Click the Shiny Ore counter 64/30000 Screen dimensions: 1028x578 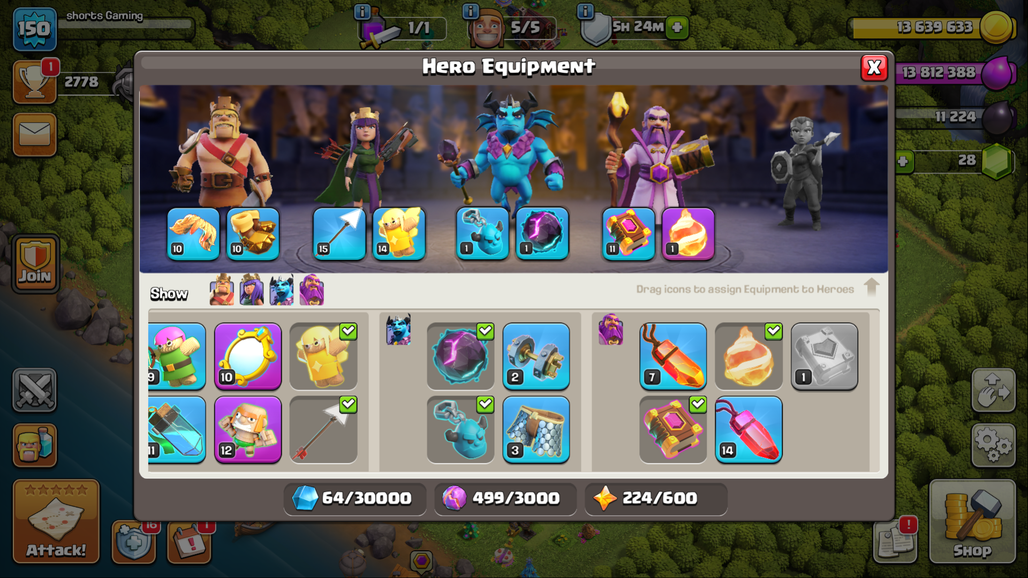tap(355, 499)
